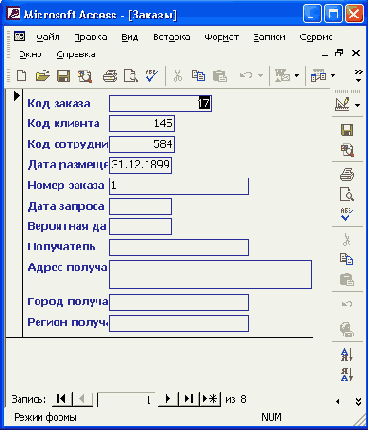Open file with the folder icon
This screenshot has height=430, width=368.
coord(43,76)
